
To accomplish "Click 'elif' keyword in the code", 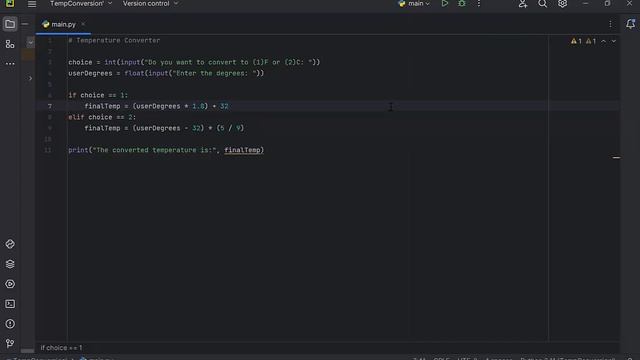I will (76, 117).
